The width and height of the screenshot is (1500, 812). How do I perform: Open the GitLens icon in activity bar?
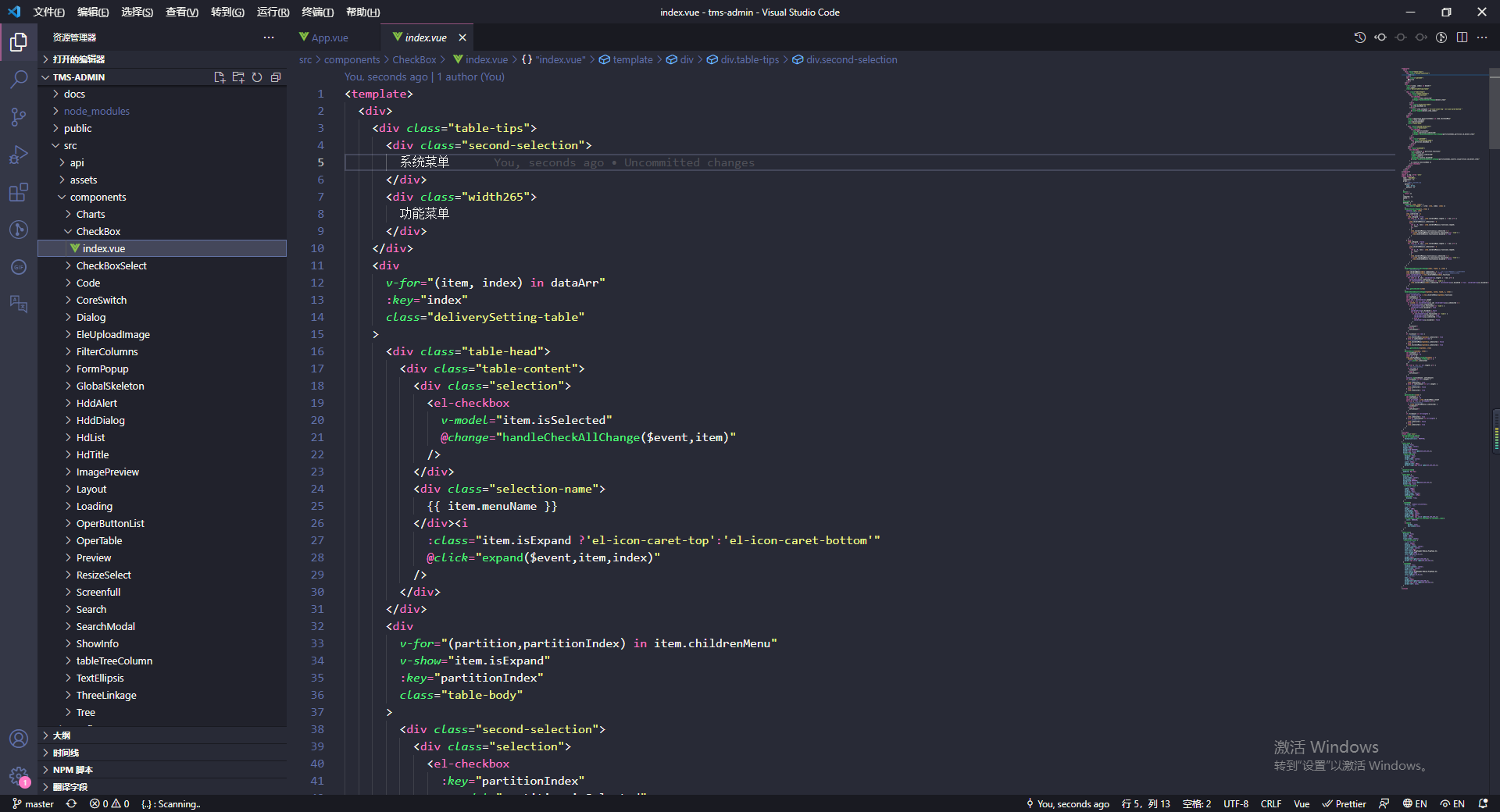point(19,230)
